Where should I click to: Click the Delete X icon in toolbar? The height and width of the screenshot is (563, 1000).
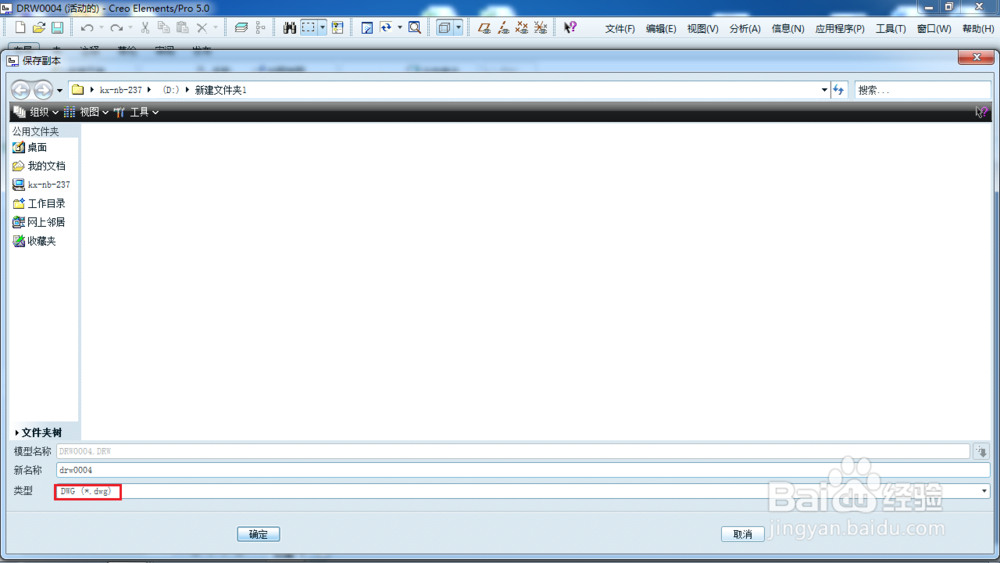tap(202, 27)
